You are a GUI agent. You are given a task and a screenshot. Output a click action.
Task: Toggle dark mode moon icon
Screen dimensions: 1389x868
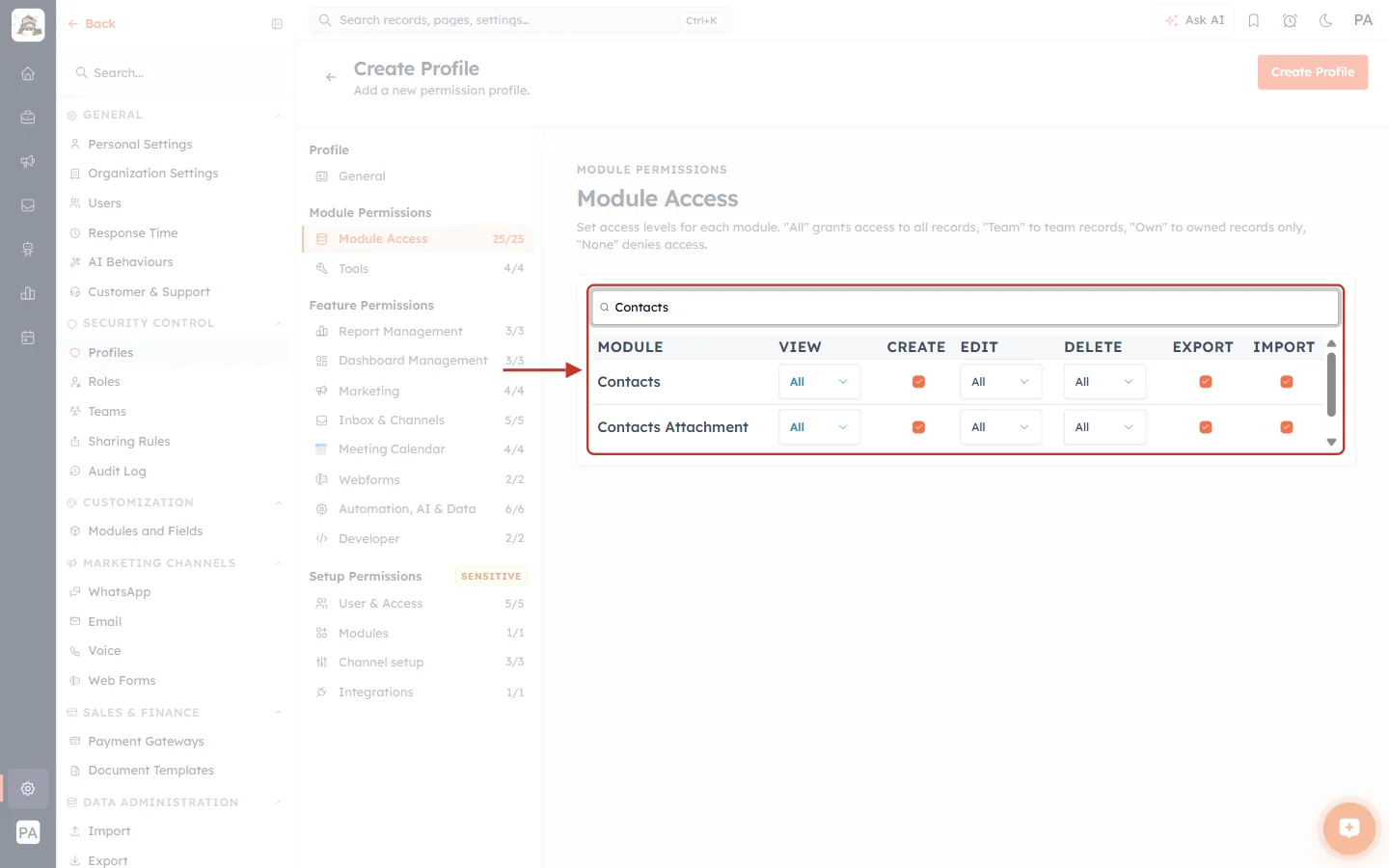click(1326, 20)
